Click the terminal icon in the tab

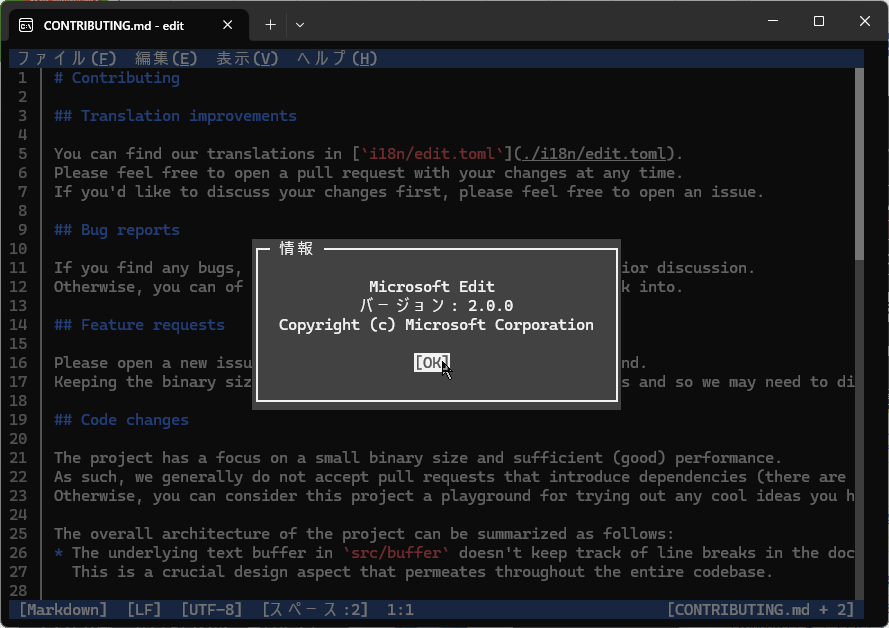(x=26, y=26)
